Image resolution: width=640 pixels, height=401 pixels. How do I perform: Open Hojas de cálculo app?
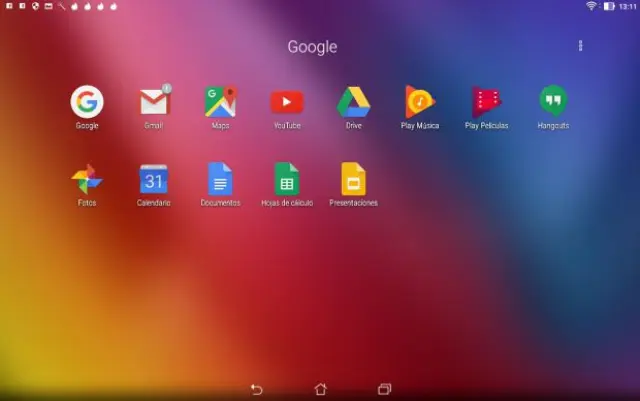(x=287, y=179)
